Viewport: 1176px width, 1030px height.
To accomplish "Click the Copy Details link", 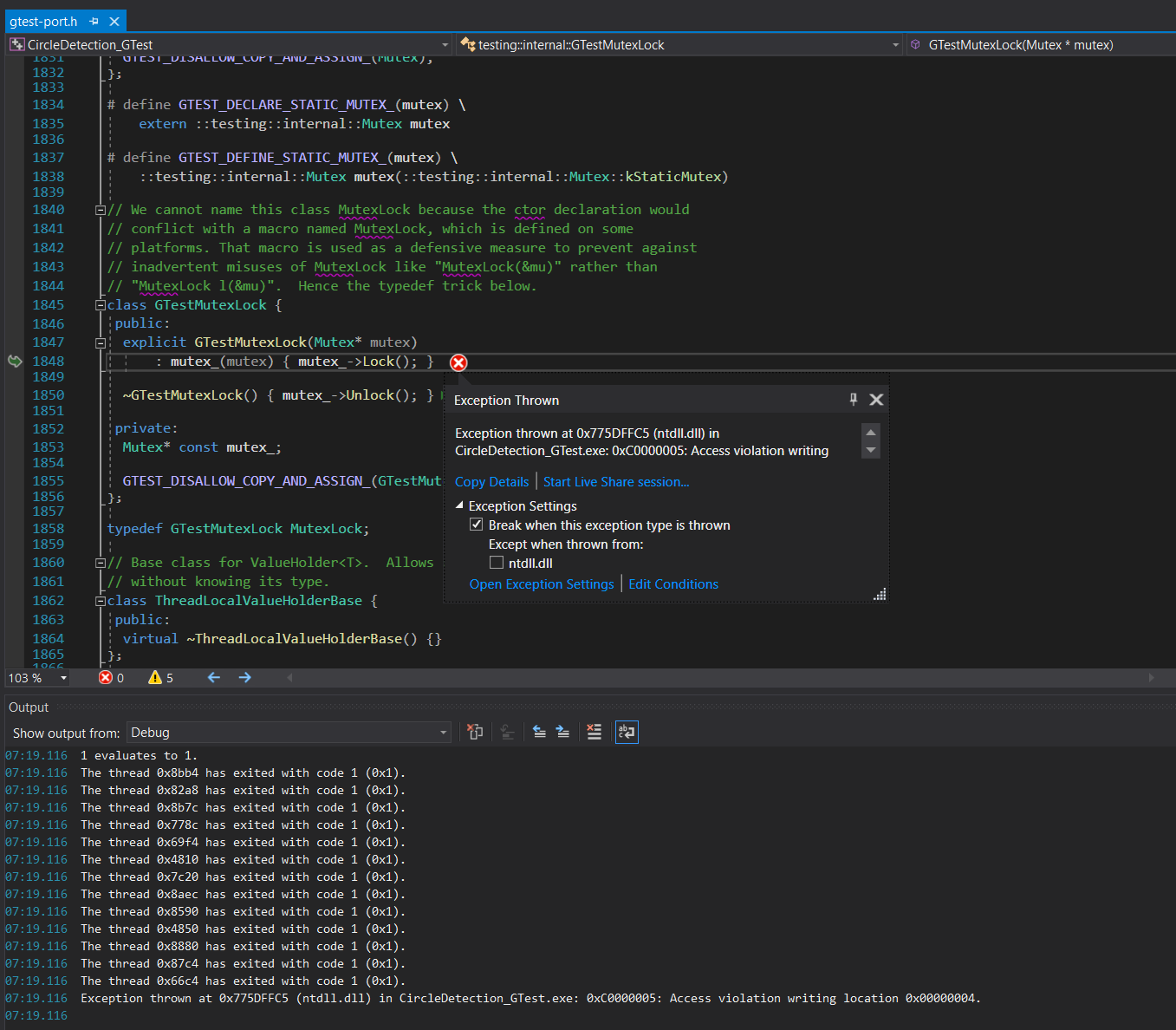I will click(491, 482).
